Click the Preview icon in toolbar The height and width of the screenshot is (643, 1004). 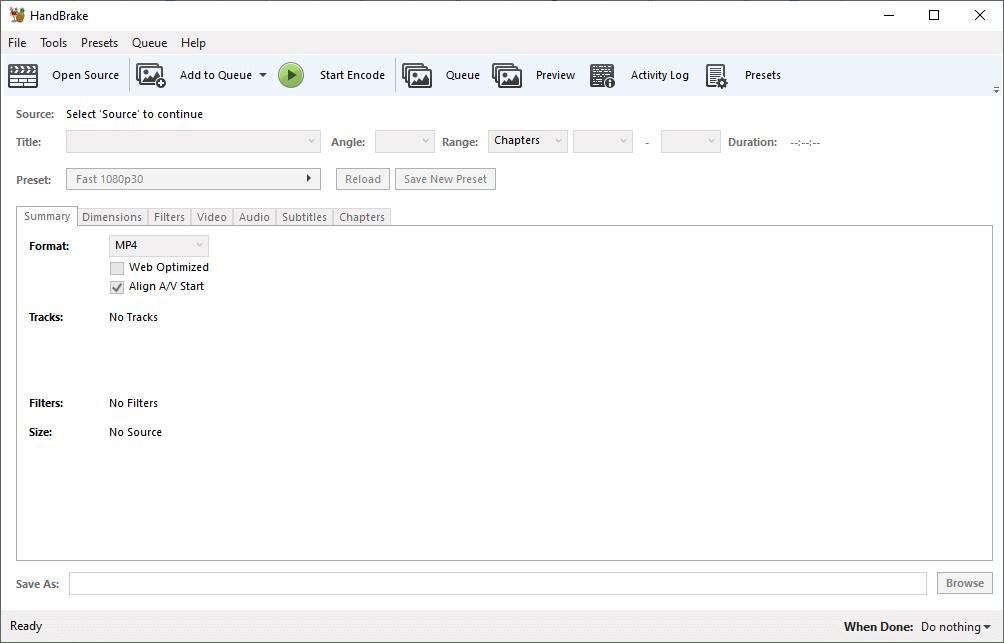point(507,75)
